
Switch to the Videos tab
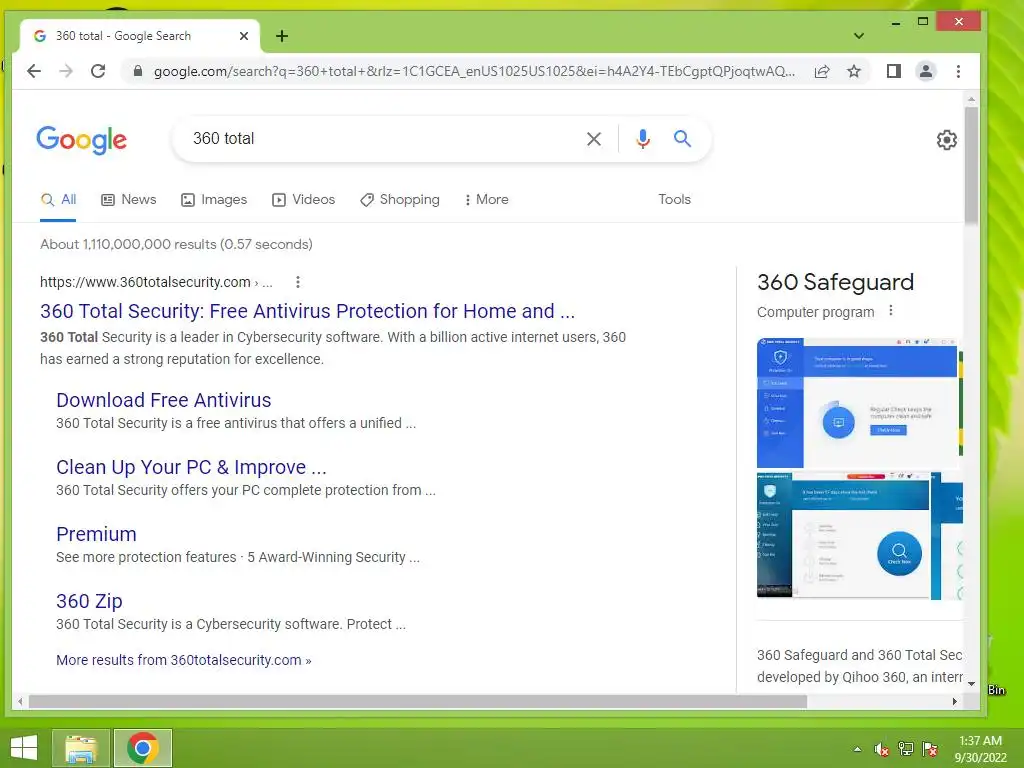pos(304,200)
